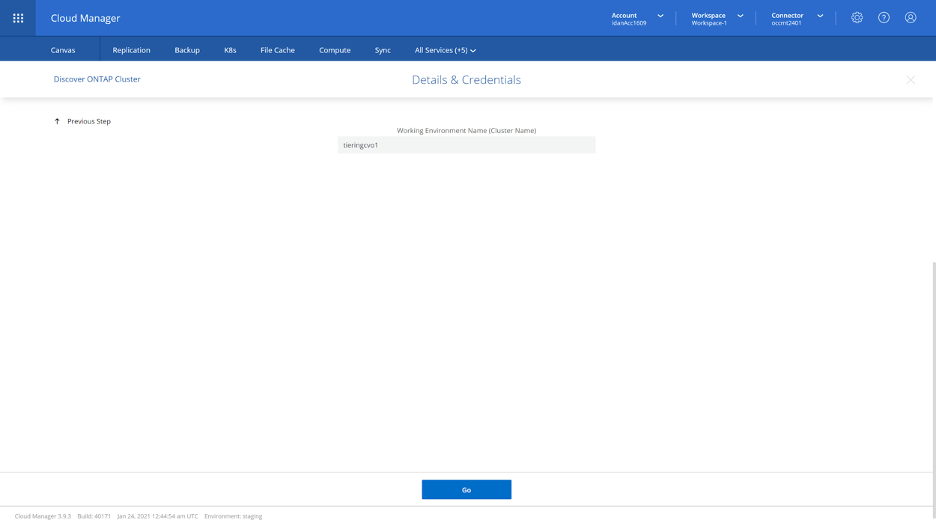Open the app launcher grid icon
Screen dimensions: 936x526
tap(18, 18)
